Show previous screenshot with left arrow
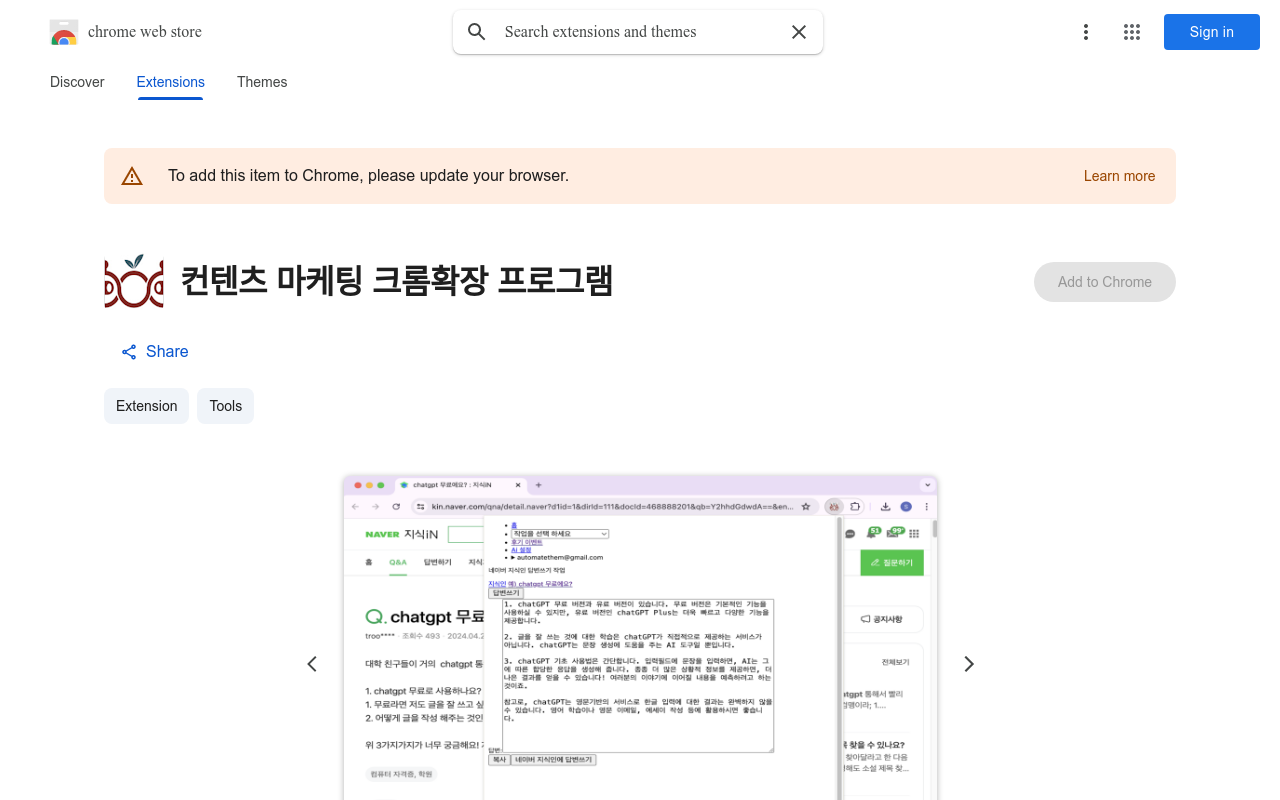The image size is (1280, 800). (x=312, y=664)
